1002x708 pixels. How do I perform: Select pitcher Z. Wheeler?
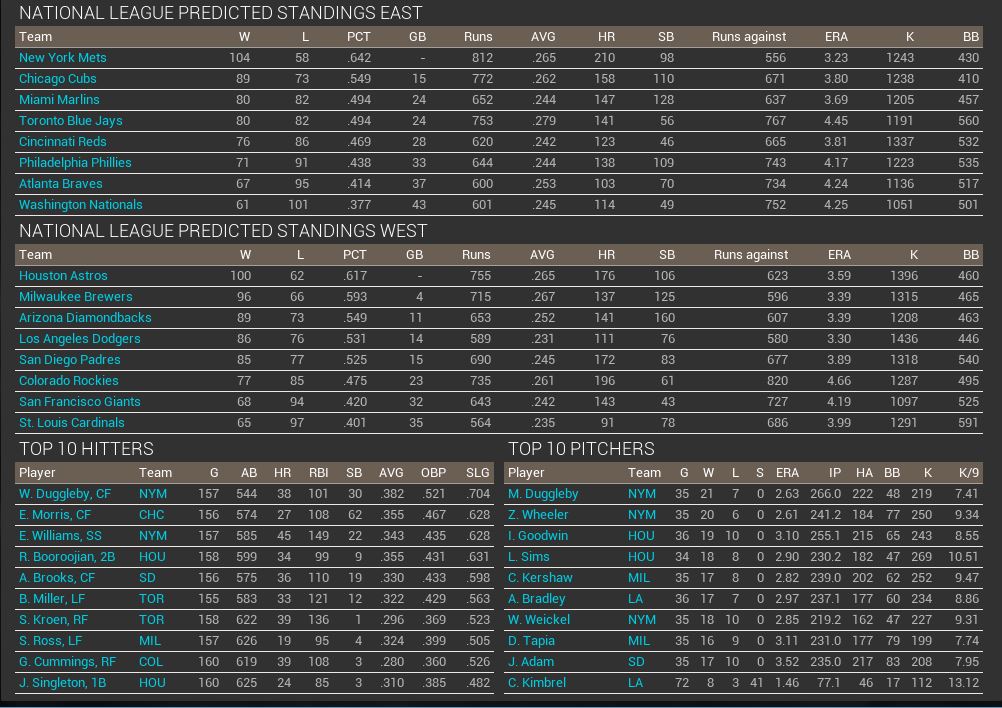538,515
